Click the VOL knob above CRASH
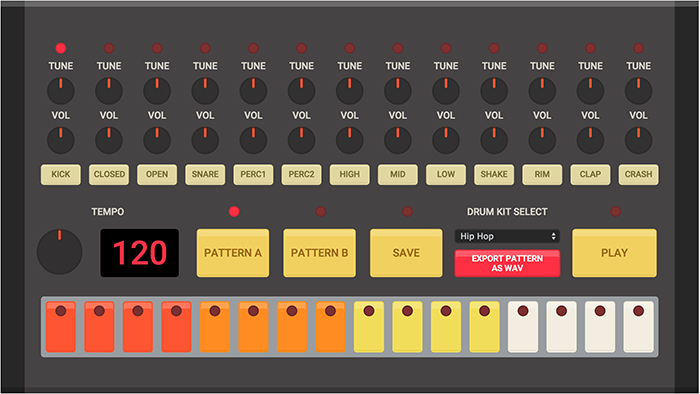 click(638, 141)
